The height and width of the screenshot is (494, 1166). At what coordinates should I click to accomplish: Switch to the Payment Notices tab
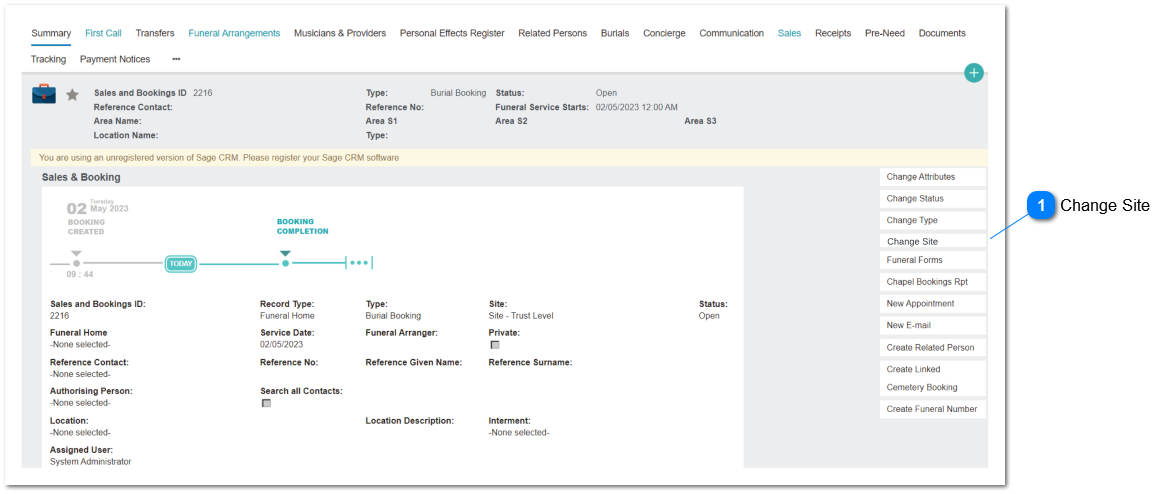115,59
